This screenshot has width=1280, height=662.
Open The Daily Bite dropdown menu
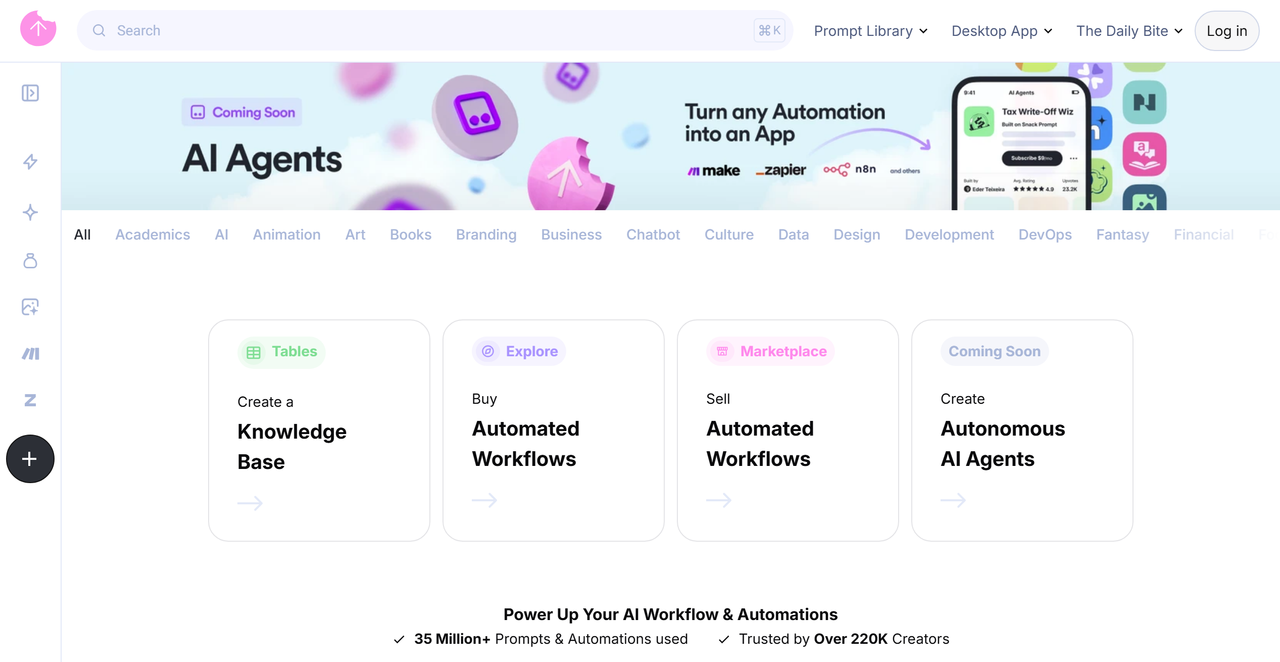pos(1130,31)
